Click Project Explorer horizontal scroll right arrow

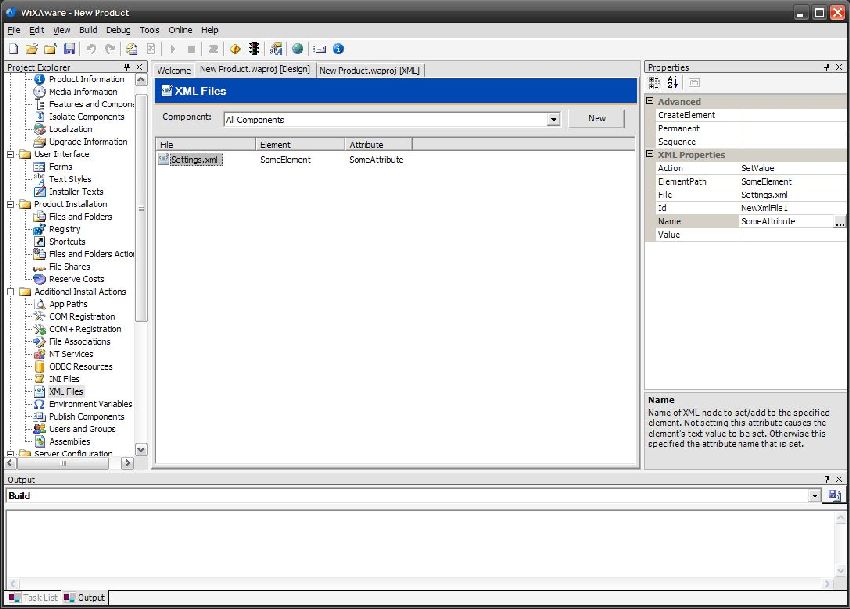click(127, 463)
